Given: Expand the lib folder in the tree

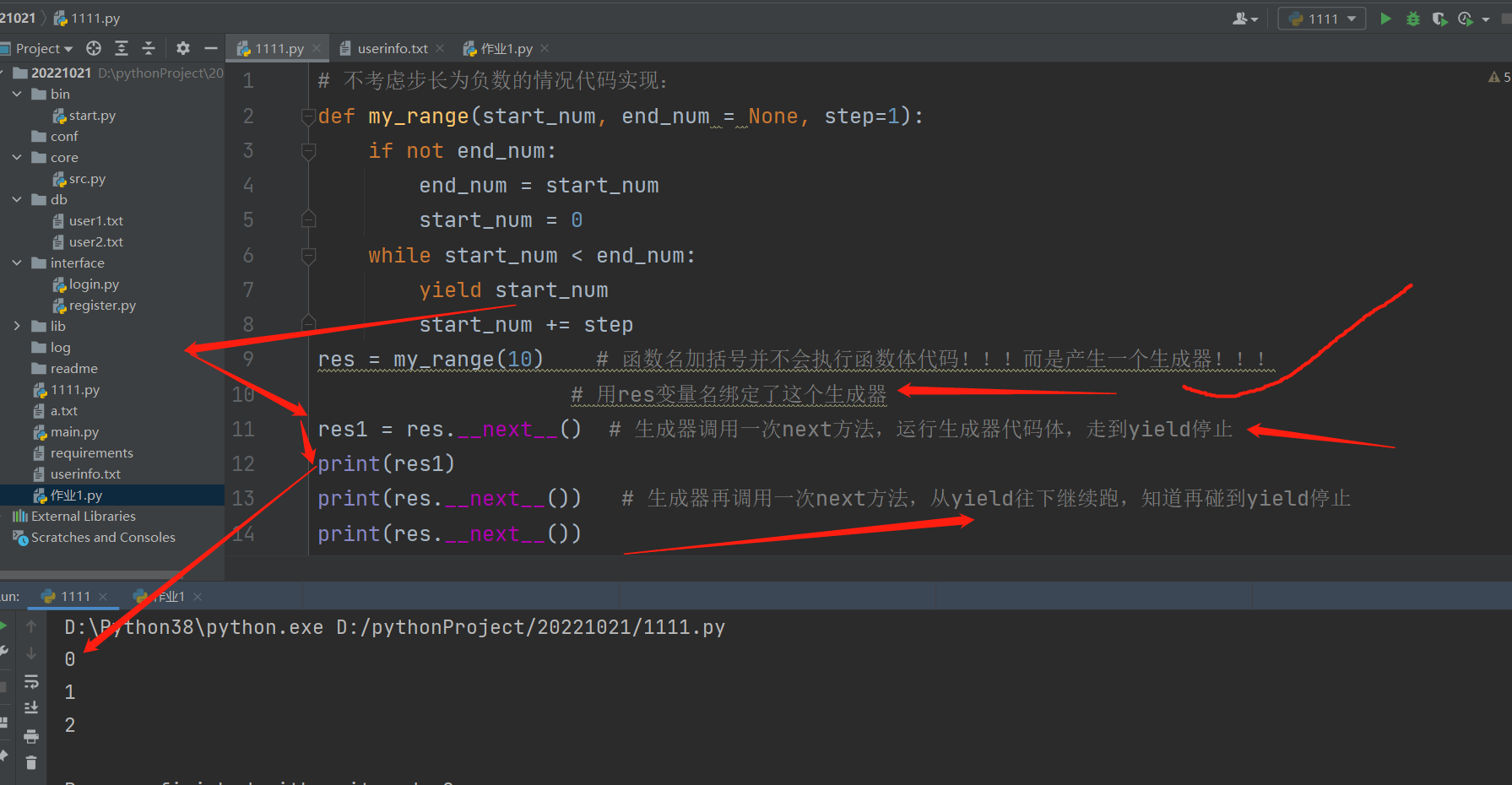Looking at the screenshot, I should tap(17, 326).
